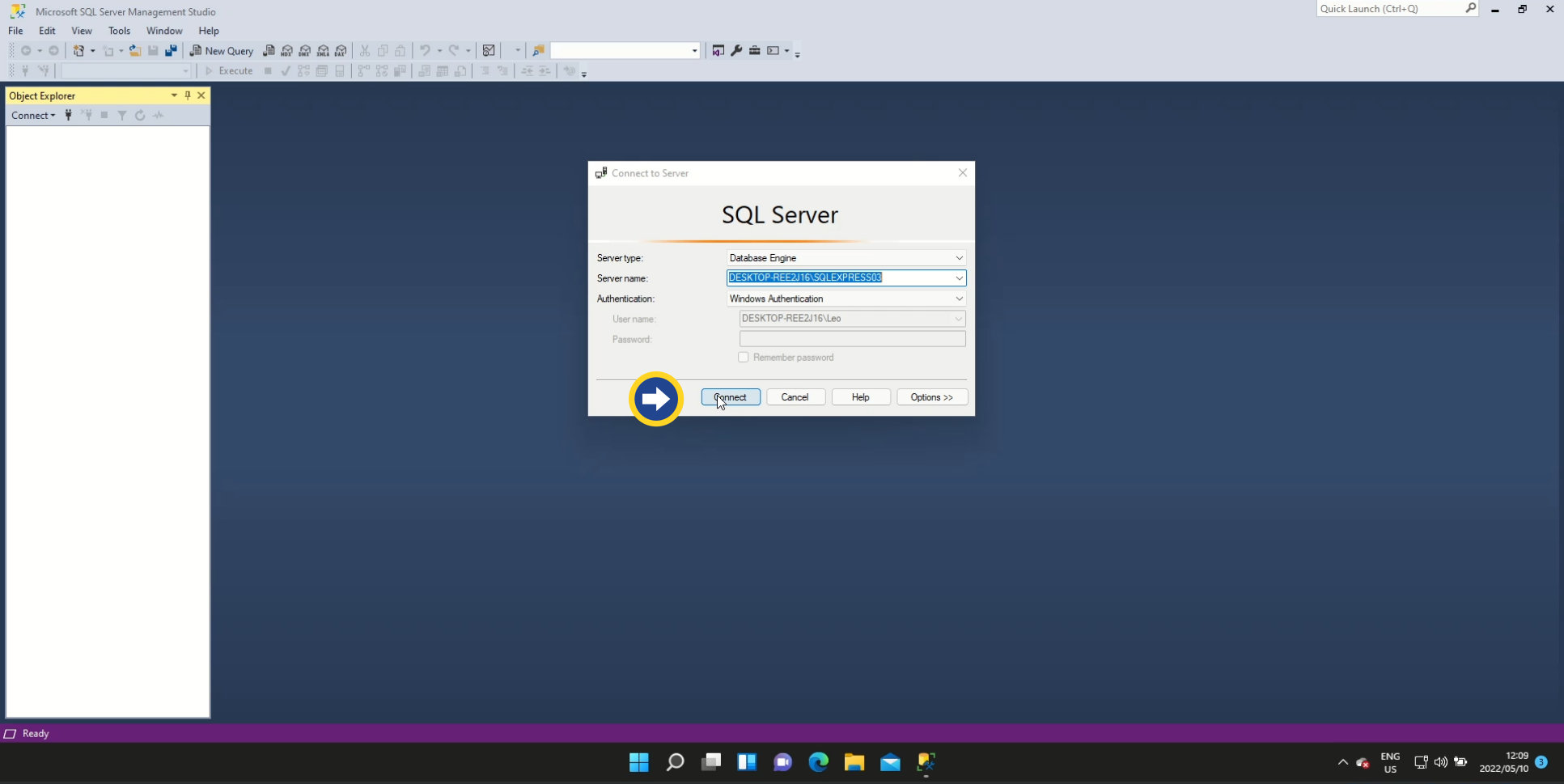Close the Object Explorer panel
The height and width of the screenshot is (784, 1564).
pyautogui.click(x=201, y=95)
